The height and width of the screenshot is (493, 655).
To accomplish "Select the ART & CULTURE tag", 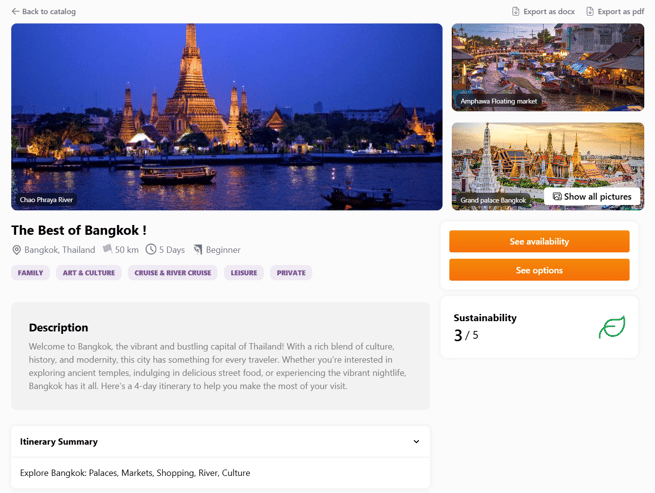I will pos(89,273).
